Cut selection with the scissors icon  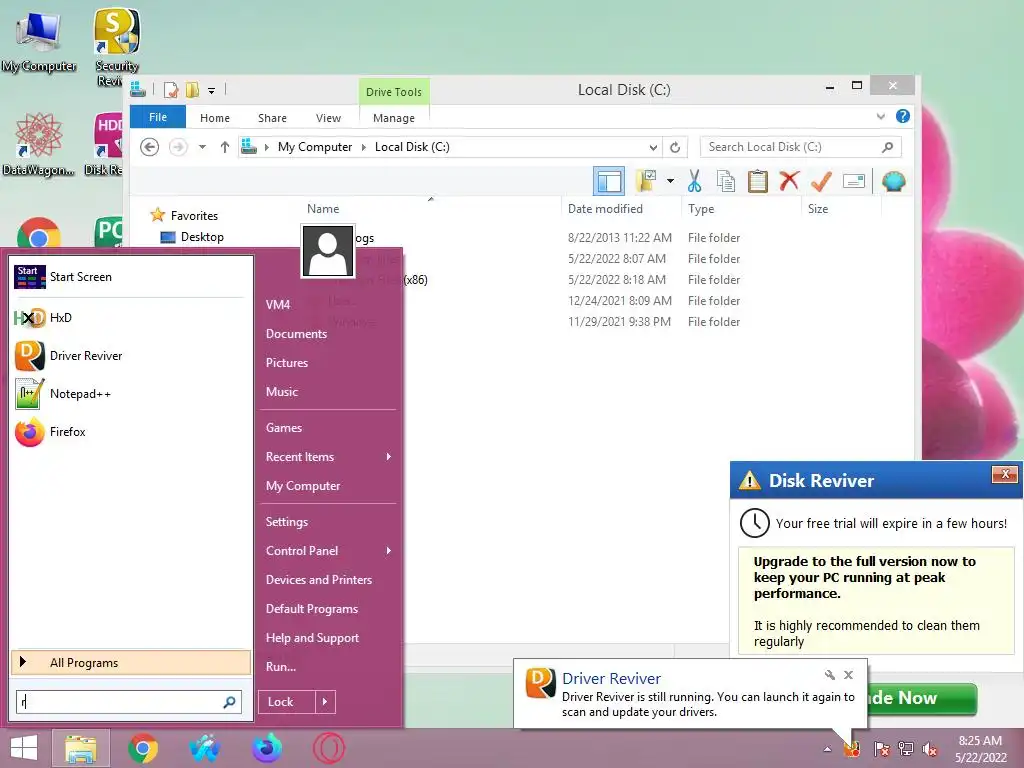tap(694, 181)
